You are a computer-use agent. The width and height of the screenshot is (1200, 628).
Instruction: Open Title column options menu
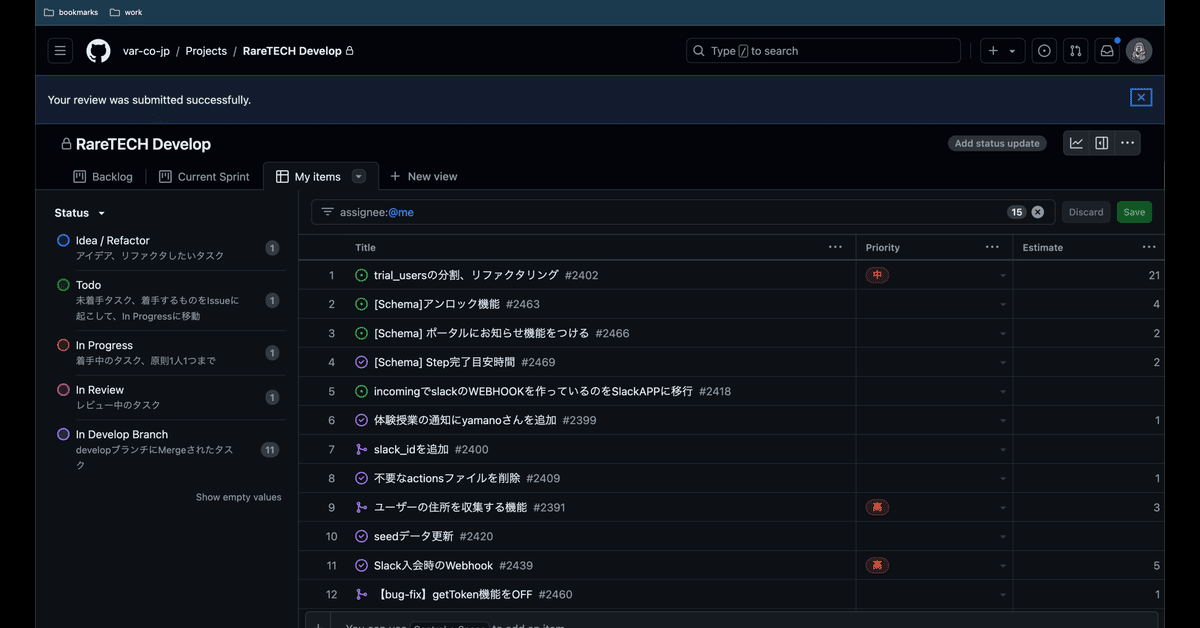(835, 247)
